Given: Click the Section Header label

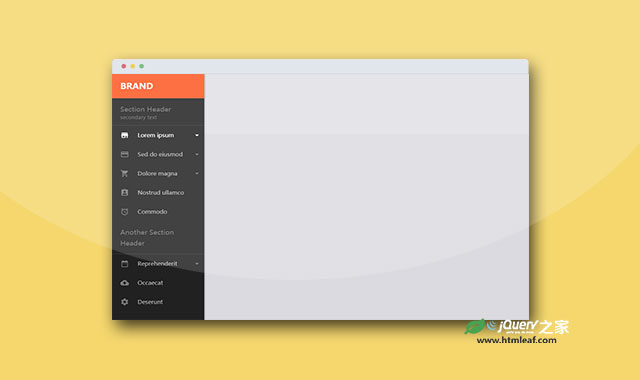Looking at the screenshot, I should (x=146, y=109).
